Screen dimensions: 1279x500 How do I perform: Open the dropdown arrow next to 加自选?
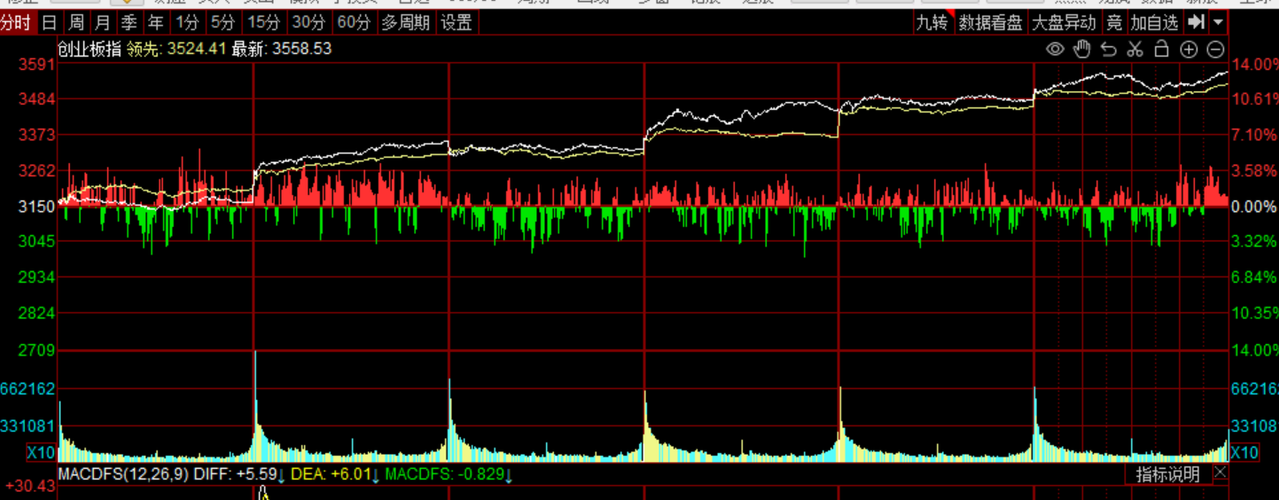click(x=1219, y=22)
